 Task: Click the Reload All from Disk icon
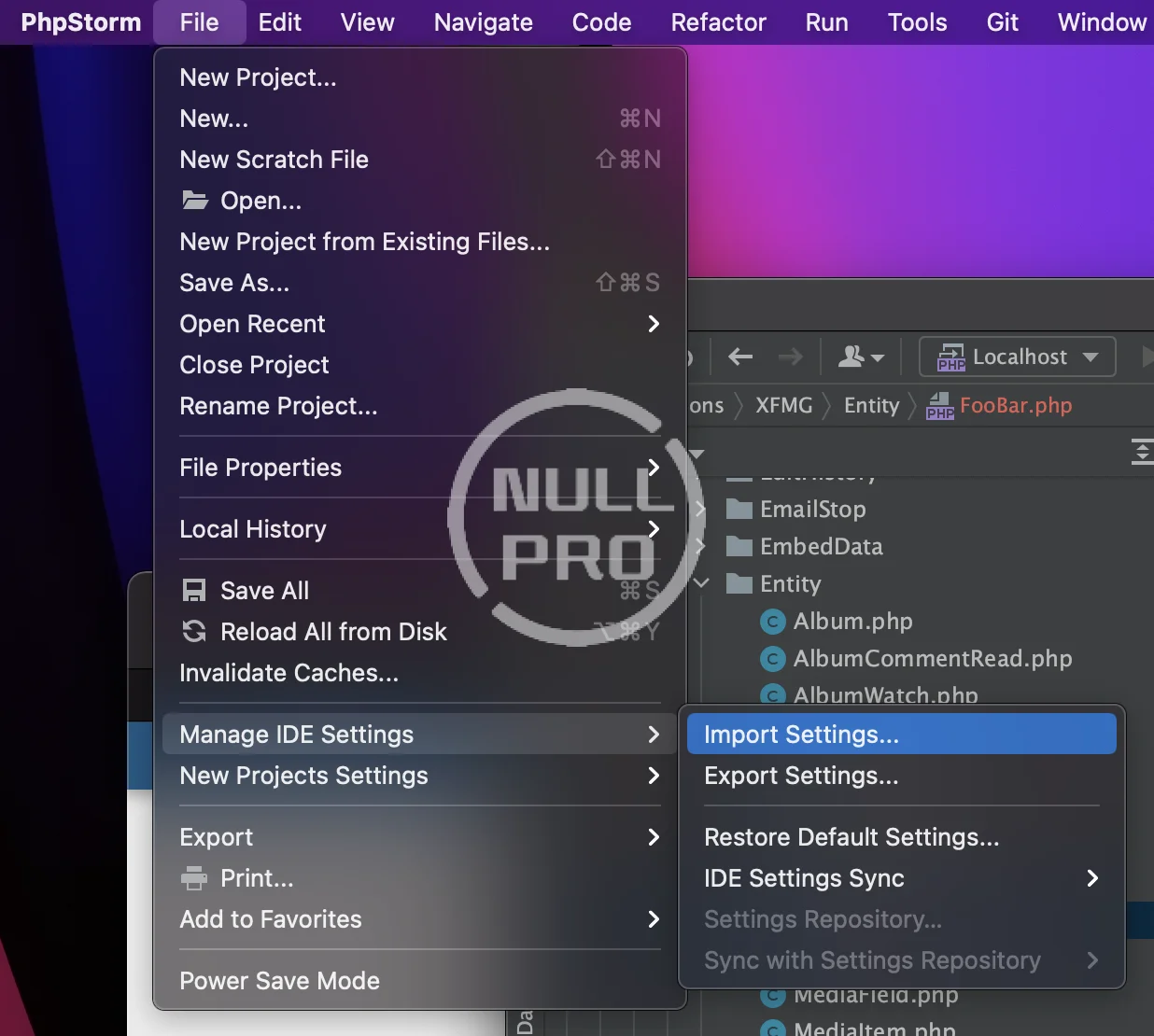194,632
